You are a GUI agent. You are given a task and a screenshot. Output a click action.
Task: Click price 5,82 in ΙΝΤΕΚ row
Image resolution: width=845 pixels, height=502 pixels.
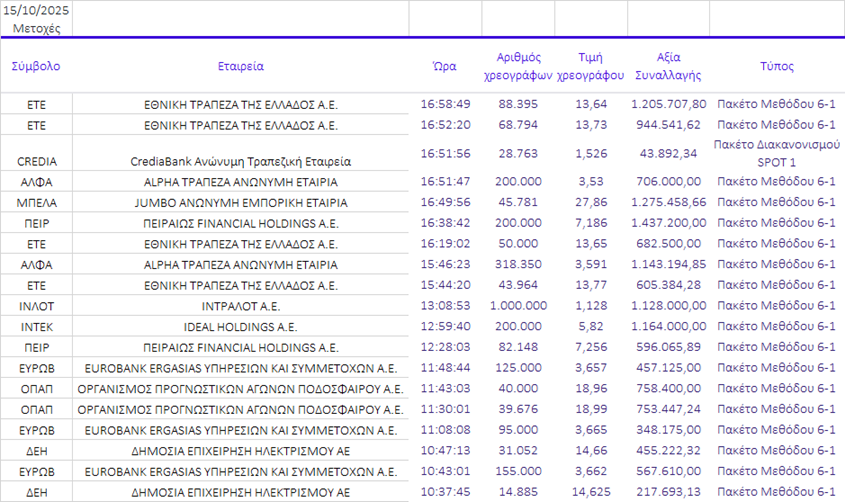coord(591,326)
